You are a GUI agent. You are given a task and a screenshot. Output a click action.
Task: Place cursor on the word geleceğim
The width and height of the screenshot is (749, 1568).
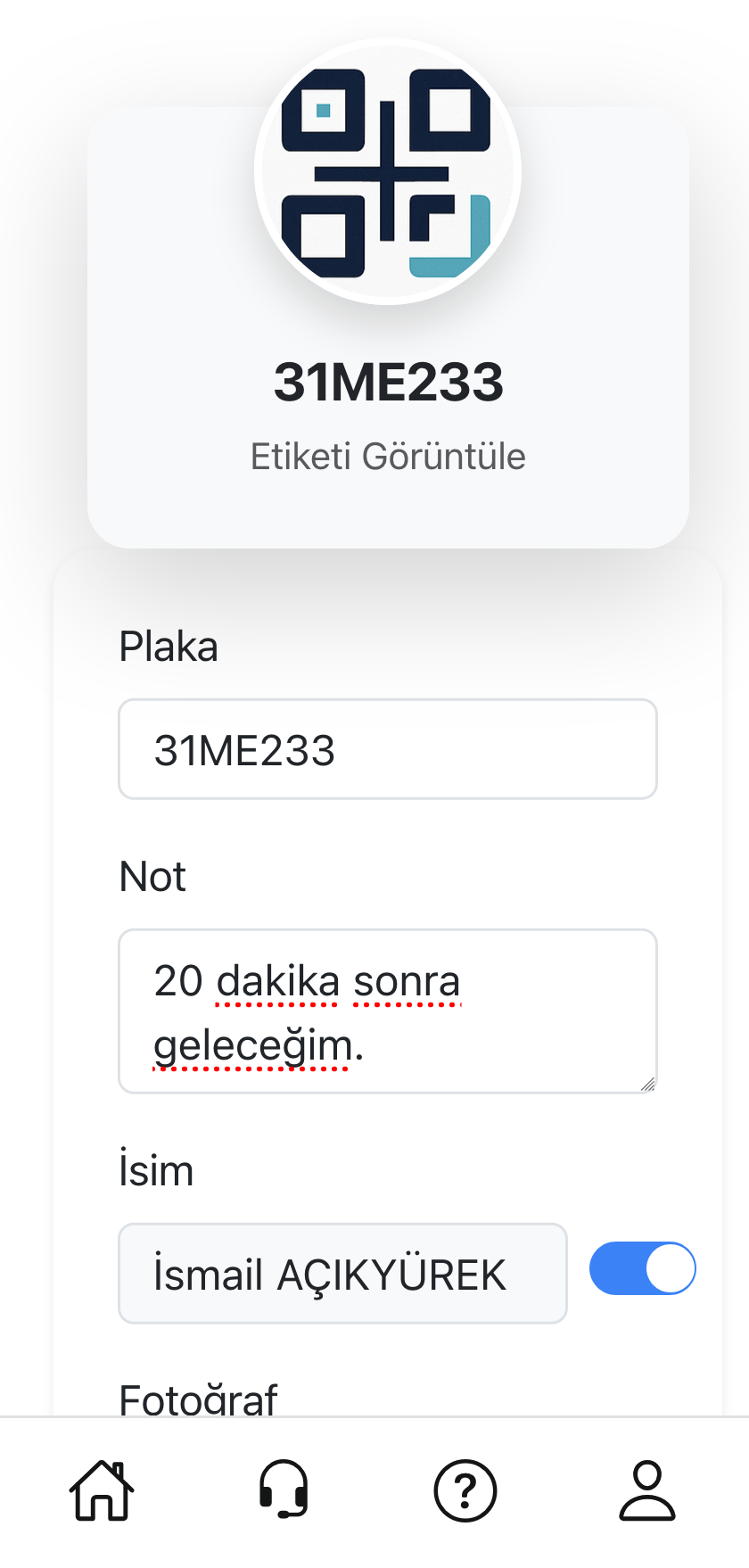tap(252, 1045)
